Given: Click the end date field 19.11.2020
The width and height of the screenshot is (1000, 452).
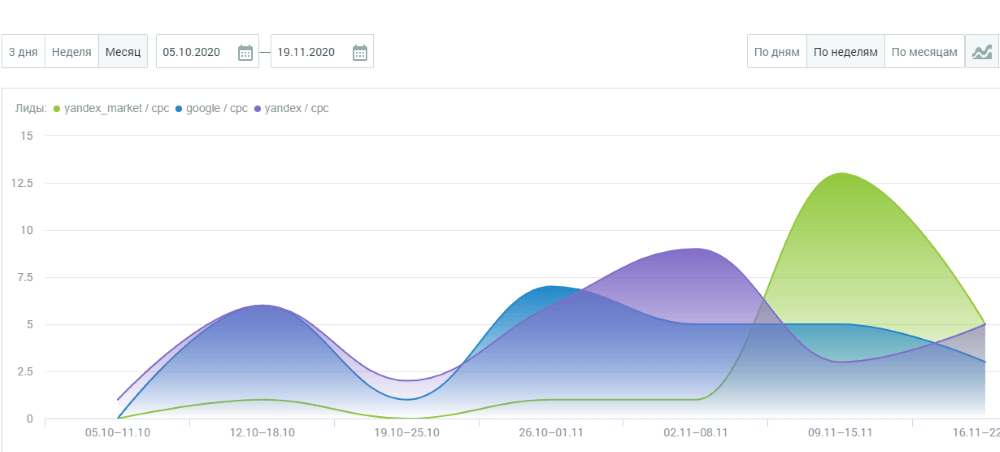Looking at the screenshot, I should (307, 52).
